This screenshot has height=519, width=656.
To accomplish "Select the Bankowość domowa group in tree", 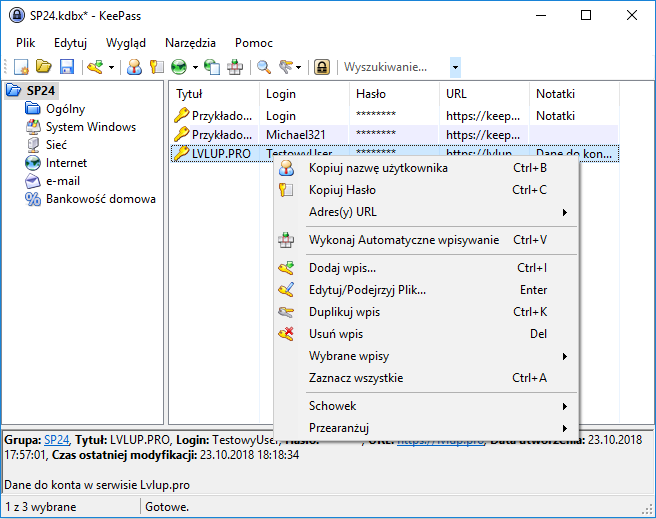I will click(100, 199).
